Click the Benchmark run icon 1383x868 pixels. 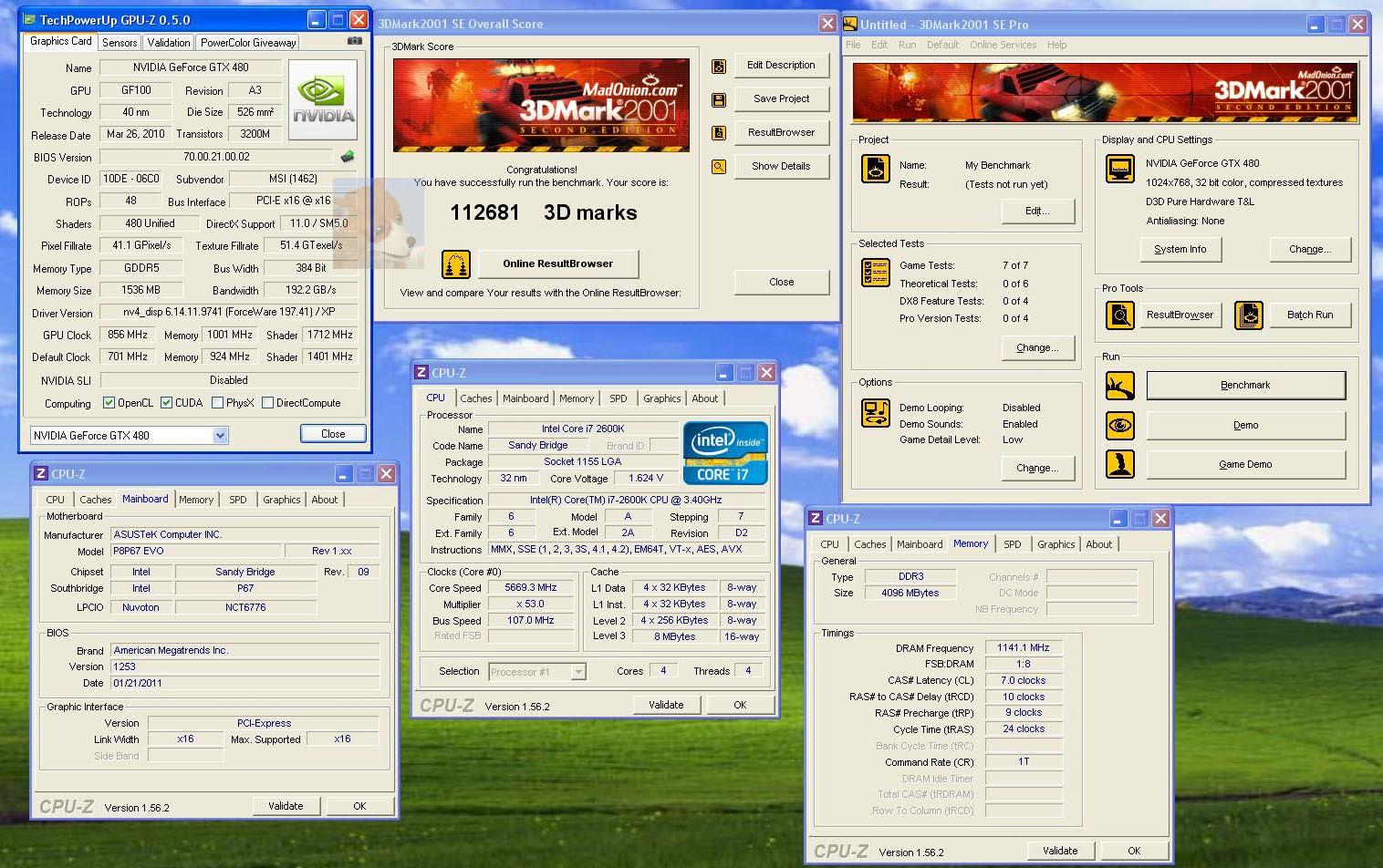click(x=1119, y=386)
